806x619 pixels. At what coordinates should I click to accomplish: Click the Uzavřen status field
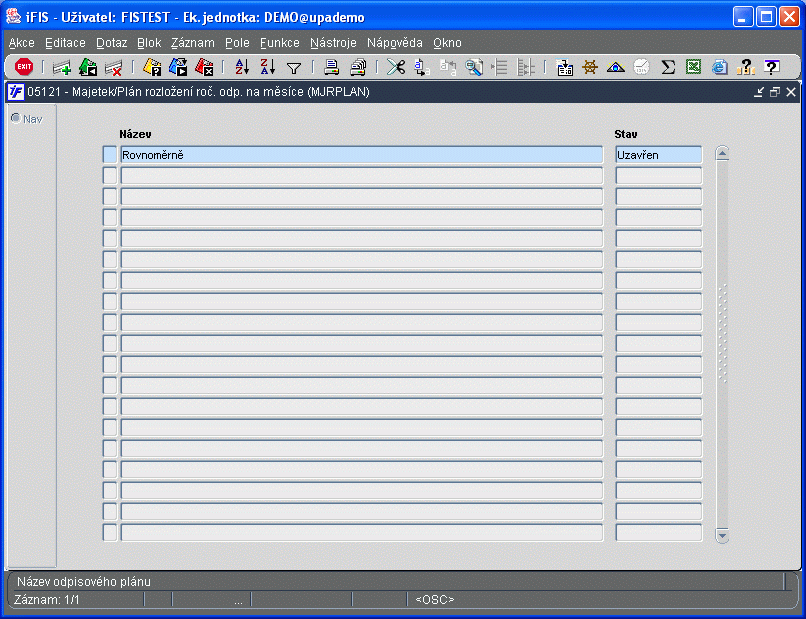tap(658, 155)
